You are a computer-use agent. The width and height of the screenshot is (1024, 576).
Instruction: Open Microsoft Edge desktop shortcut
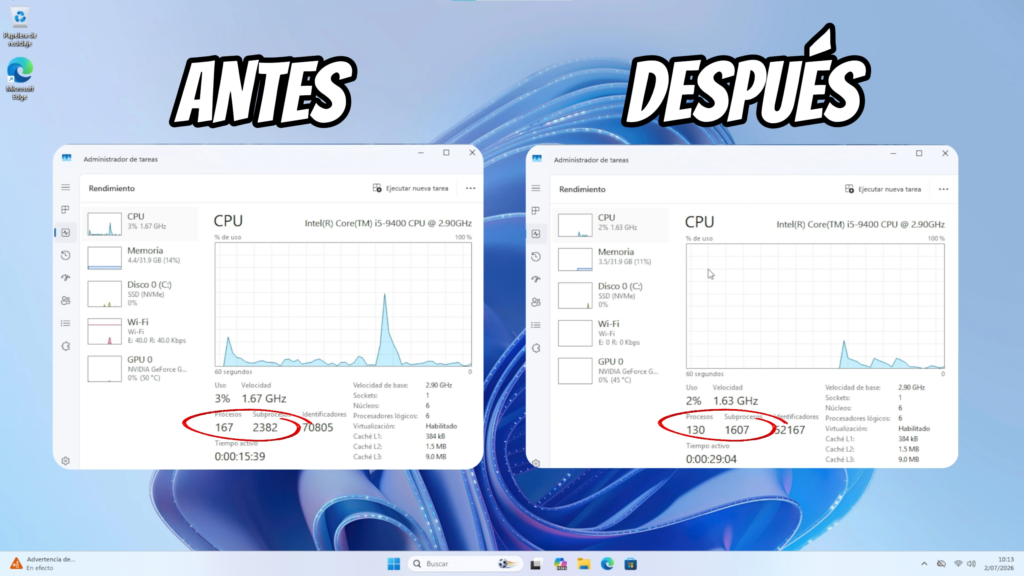pos(20,79)
